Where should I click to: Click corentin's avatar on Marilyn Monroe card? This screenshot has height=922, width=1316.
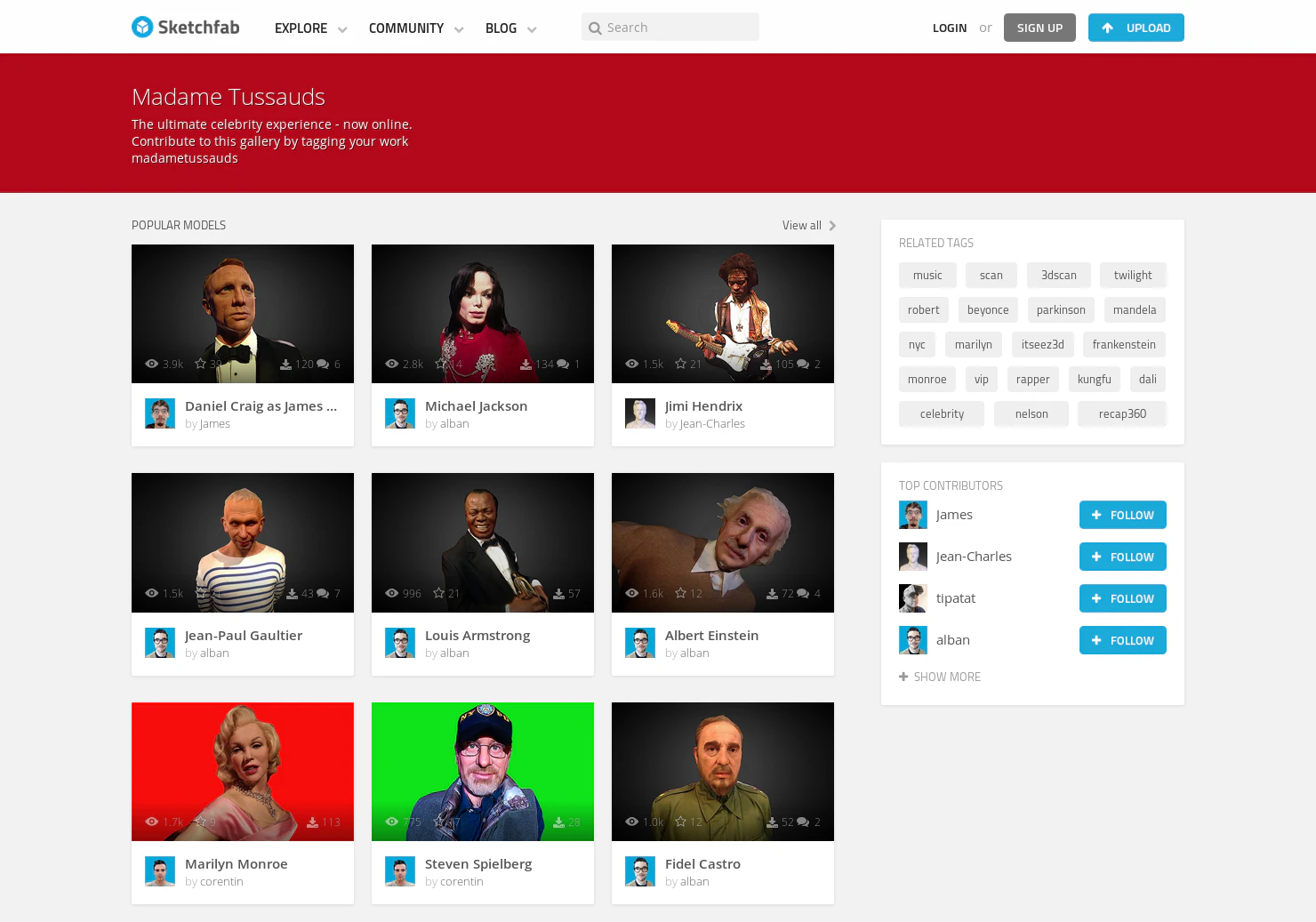pos(160,871)
